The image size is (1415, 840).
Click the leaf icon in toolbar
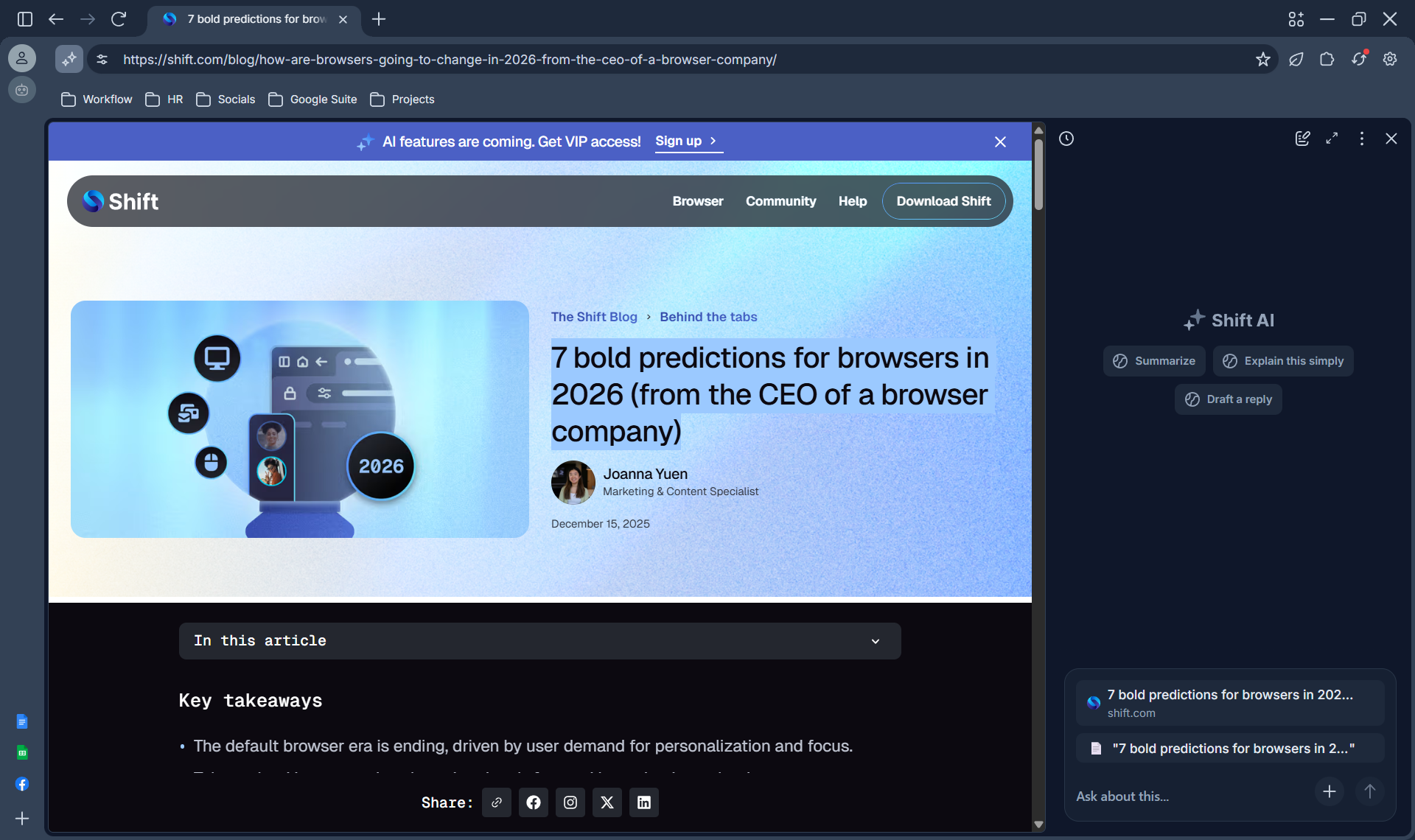pyautogui.click(x=1296, y=59)
